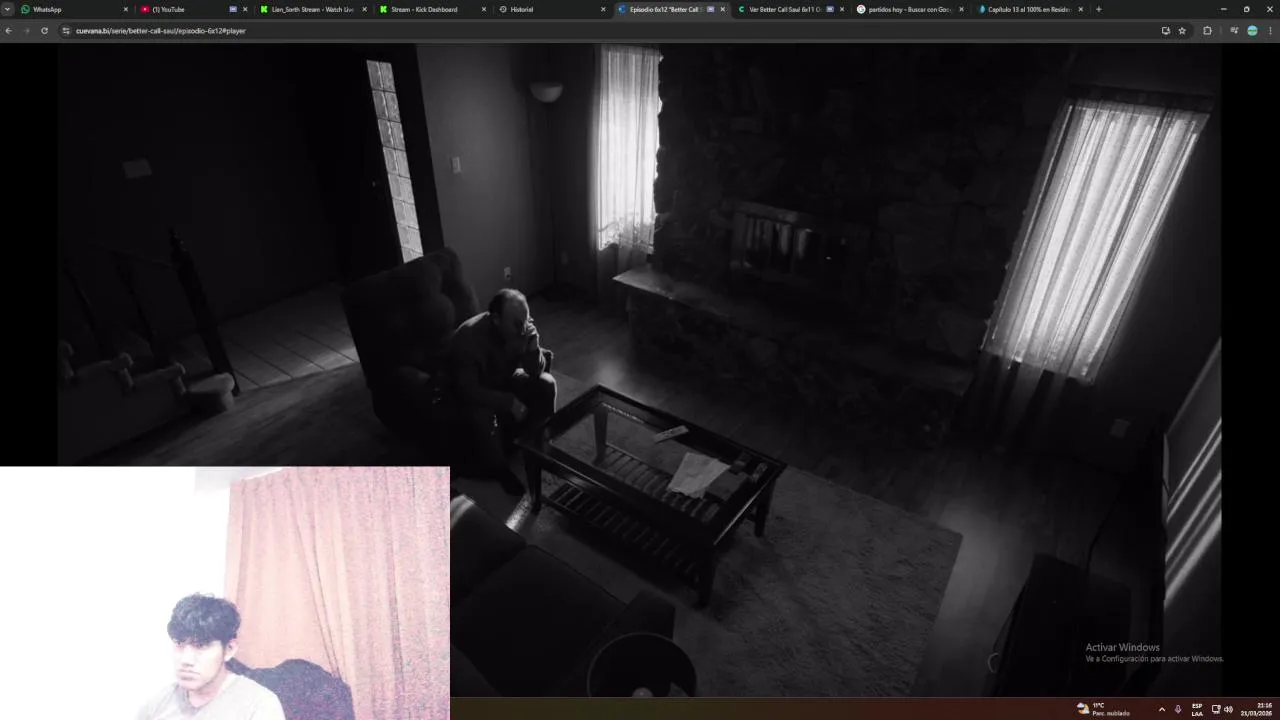Open the Chrome three-dot menu

1270,31
